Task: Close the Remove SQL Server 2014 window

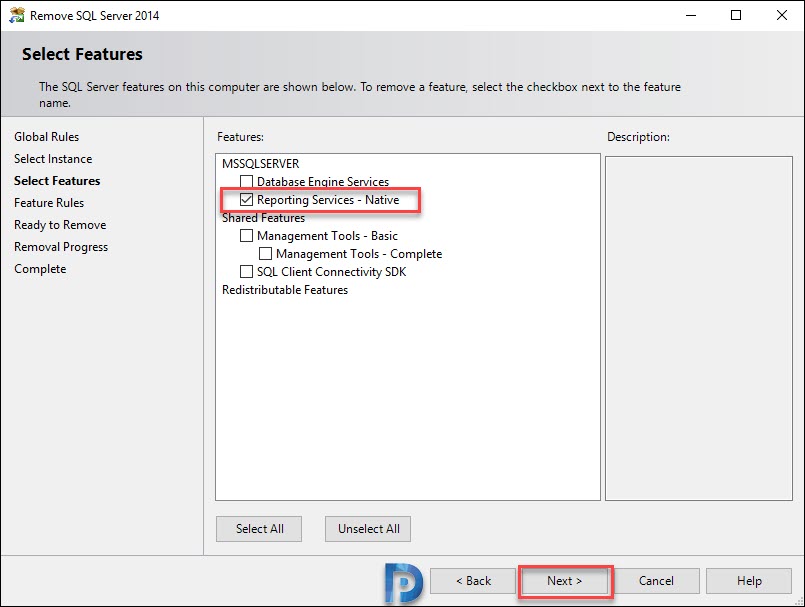Action: [x=781, y=15]
